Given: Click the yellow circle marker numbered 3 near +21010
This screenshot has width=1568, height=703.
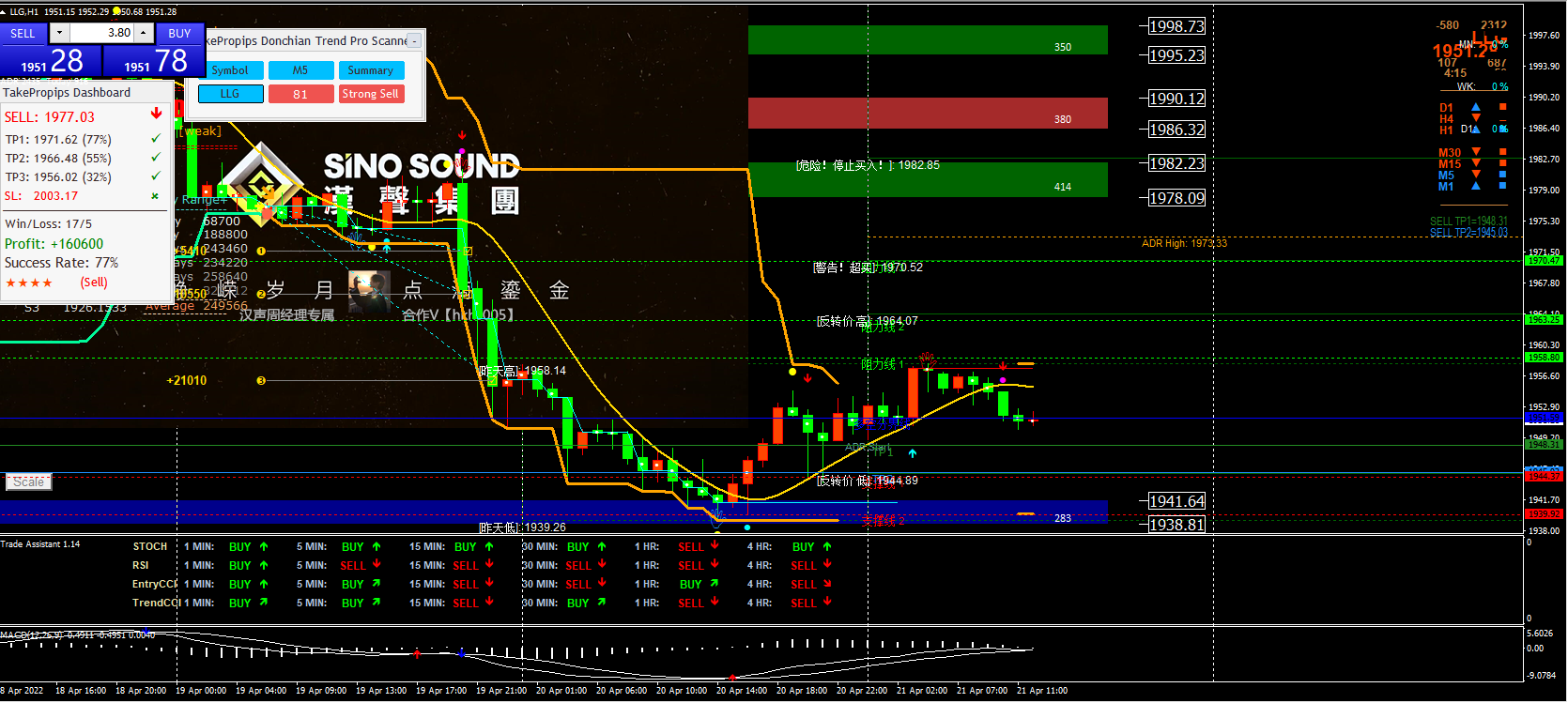Looking at the screenshot, I should (x=261, y=380).
